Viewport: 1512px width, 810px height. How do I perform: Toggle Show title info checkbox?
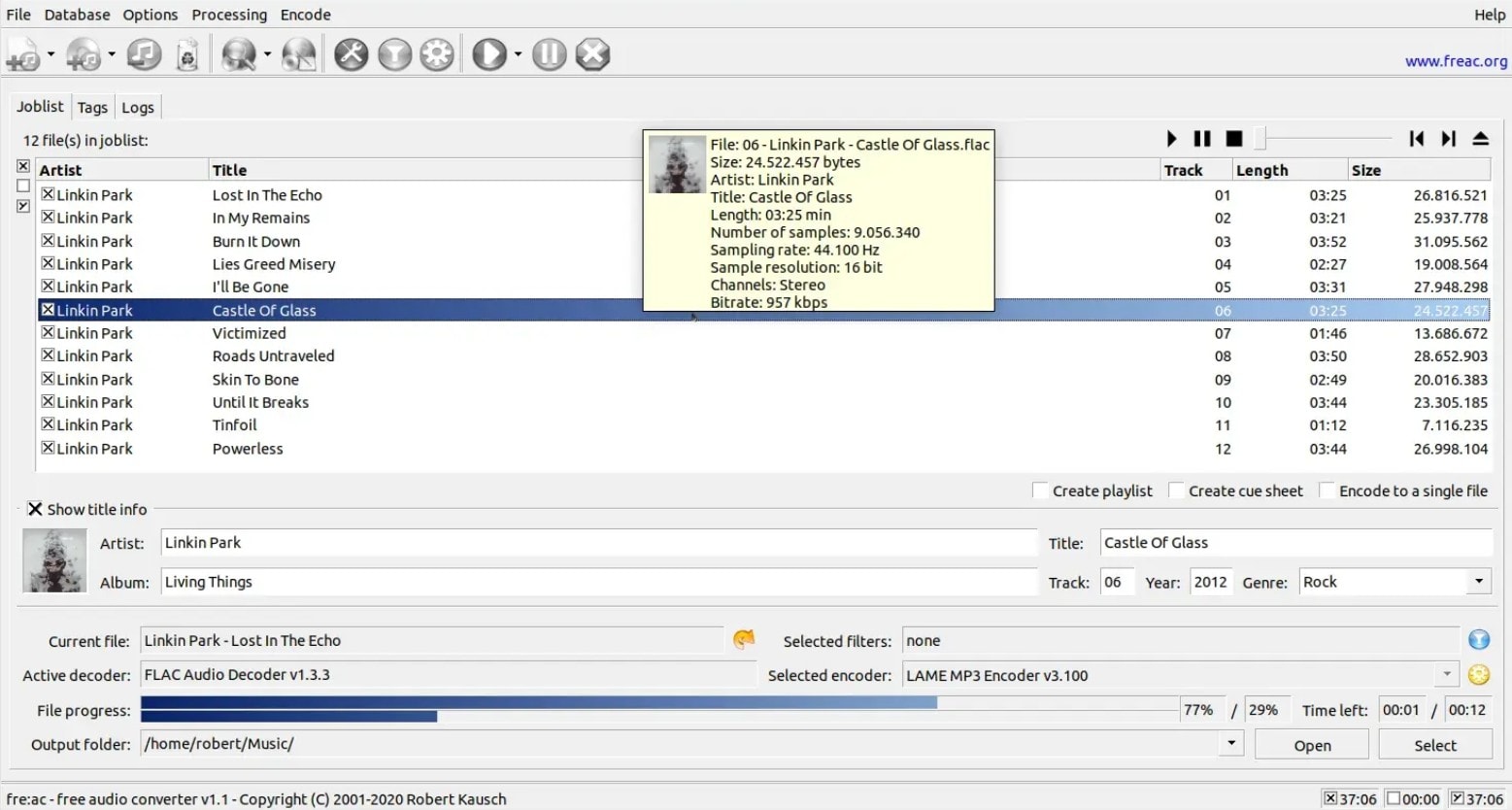pyautogui.click(x=35, y=509)
